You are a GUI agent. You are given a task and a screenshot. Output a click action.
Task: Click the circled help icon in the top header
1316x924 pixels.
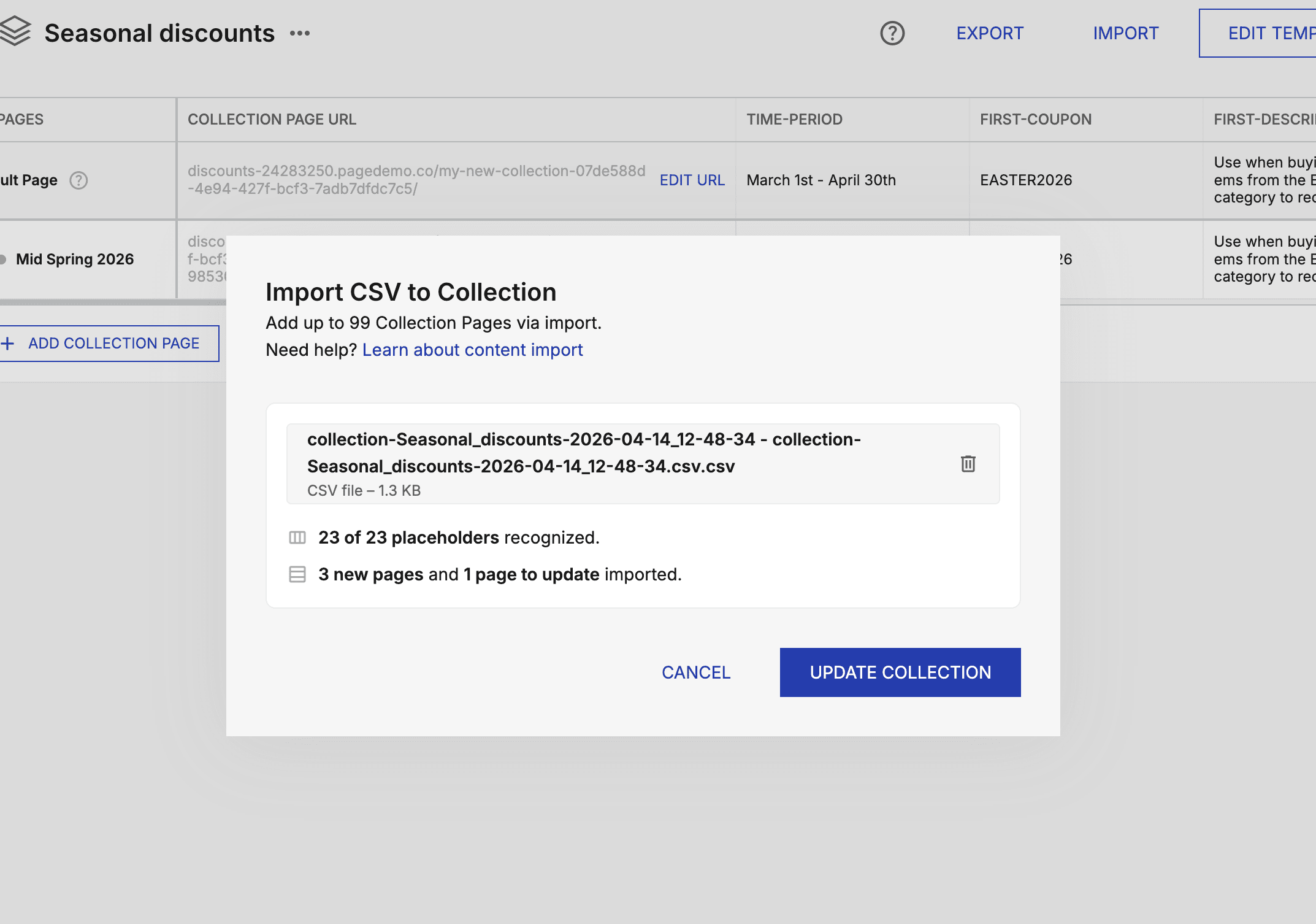pos(892,34)
